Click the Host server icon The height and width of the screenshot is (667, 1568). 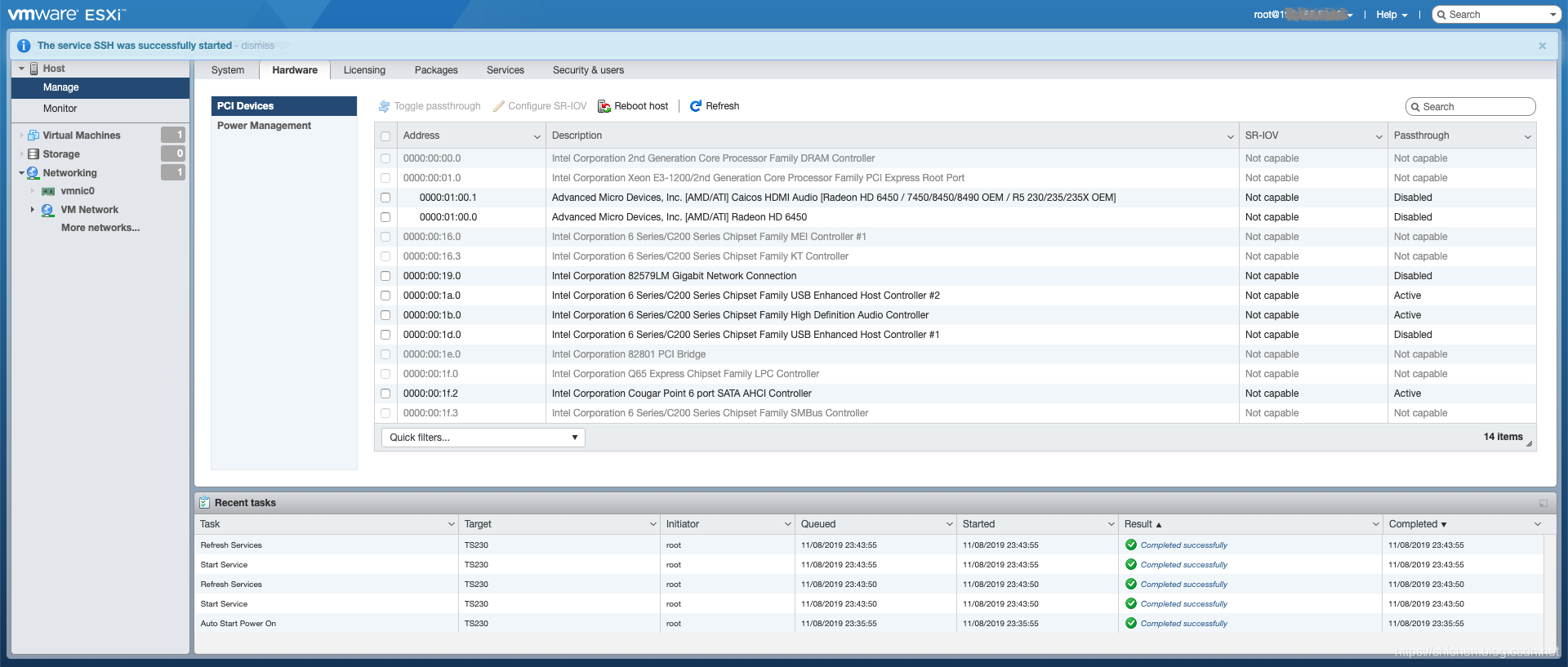pyautogui.click(x=34, y=69)
